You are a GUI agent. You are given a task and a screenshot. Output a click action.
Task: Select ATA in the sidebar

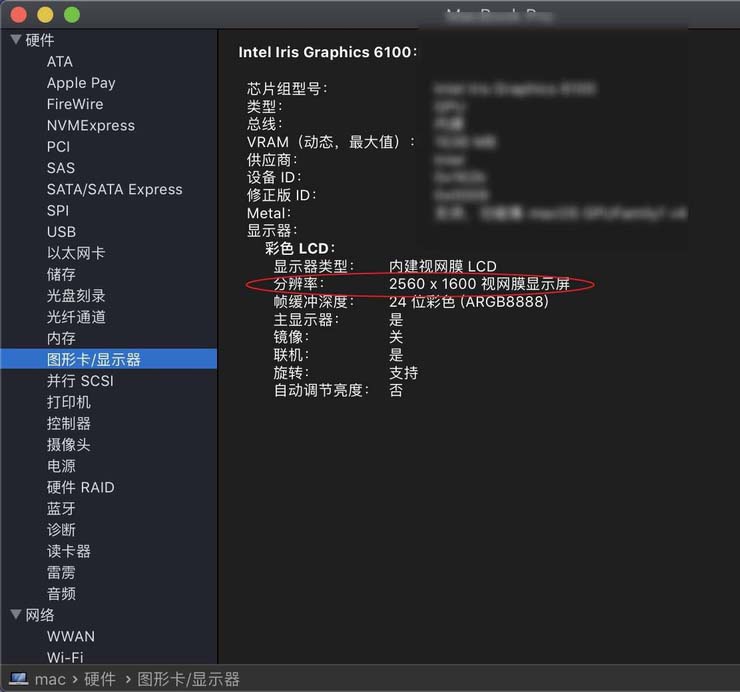pyautogui.click(x=60, y=62)
